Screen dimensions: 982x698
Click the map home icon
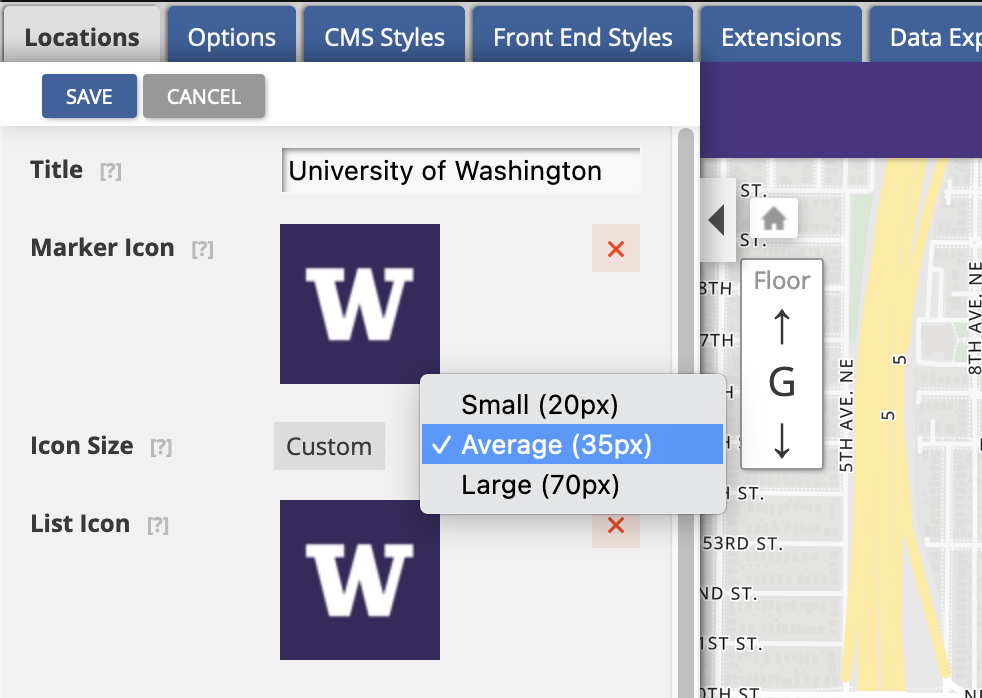[x=773, y=218]
